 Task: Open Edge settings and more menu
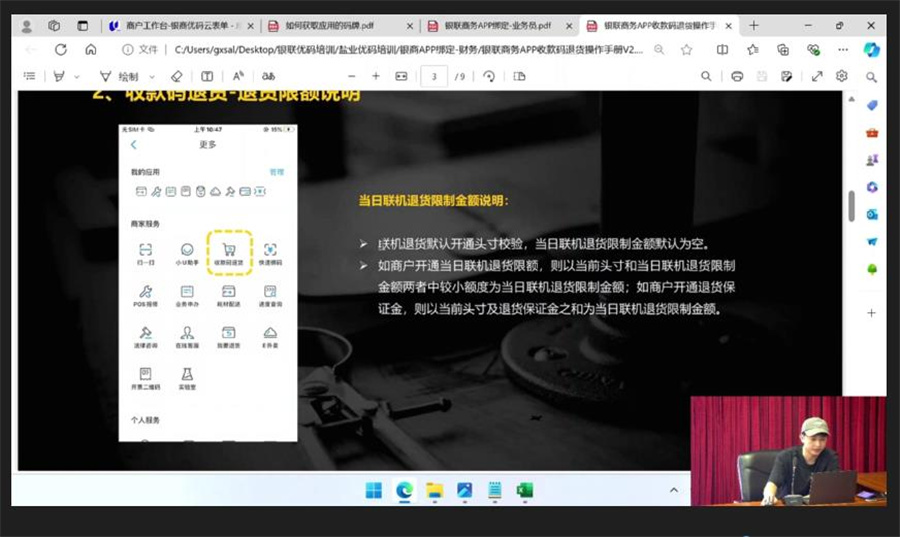tap(843, 49)
